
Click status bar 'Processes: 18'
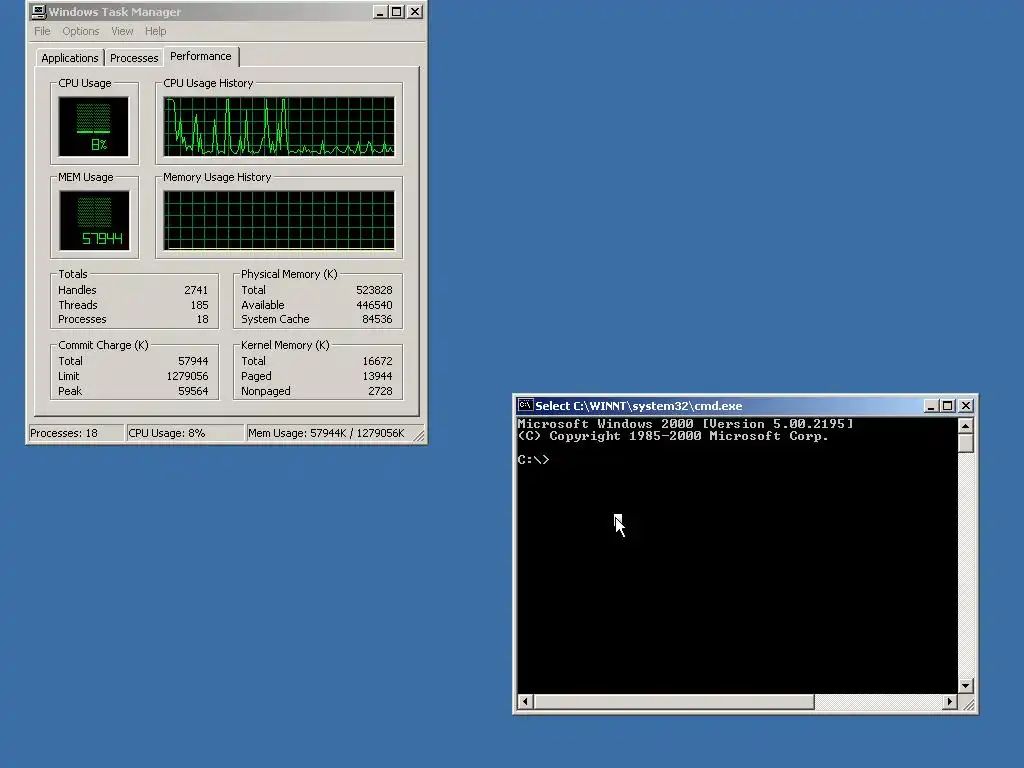(x=76, y=433)
